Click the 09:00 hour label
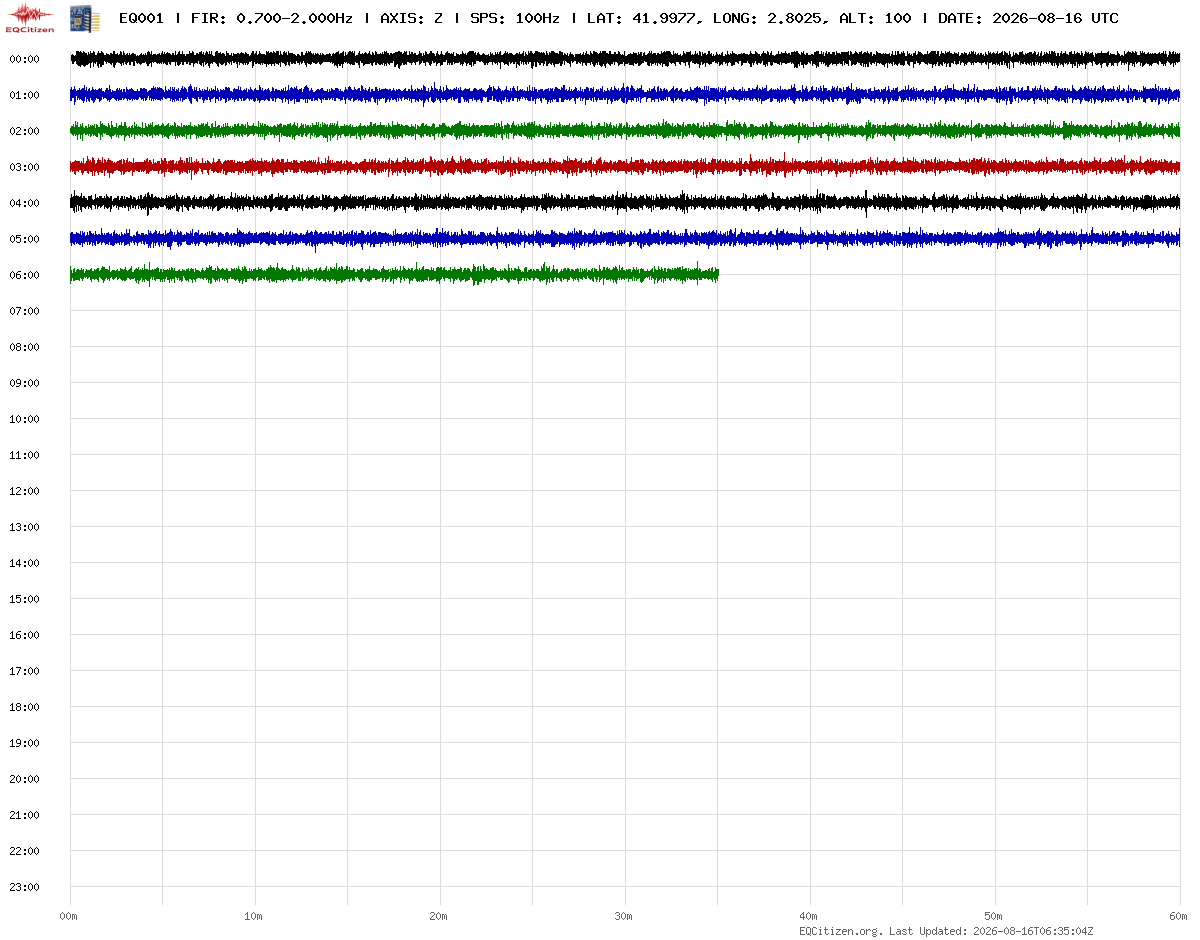Screen dimensions: 1200x940 point(24,383)
